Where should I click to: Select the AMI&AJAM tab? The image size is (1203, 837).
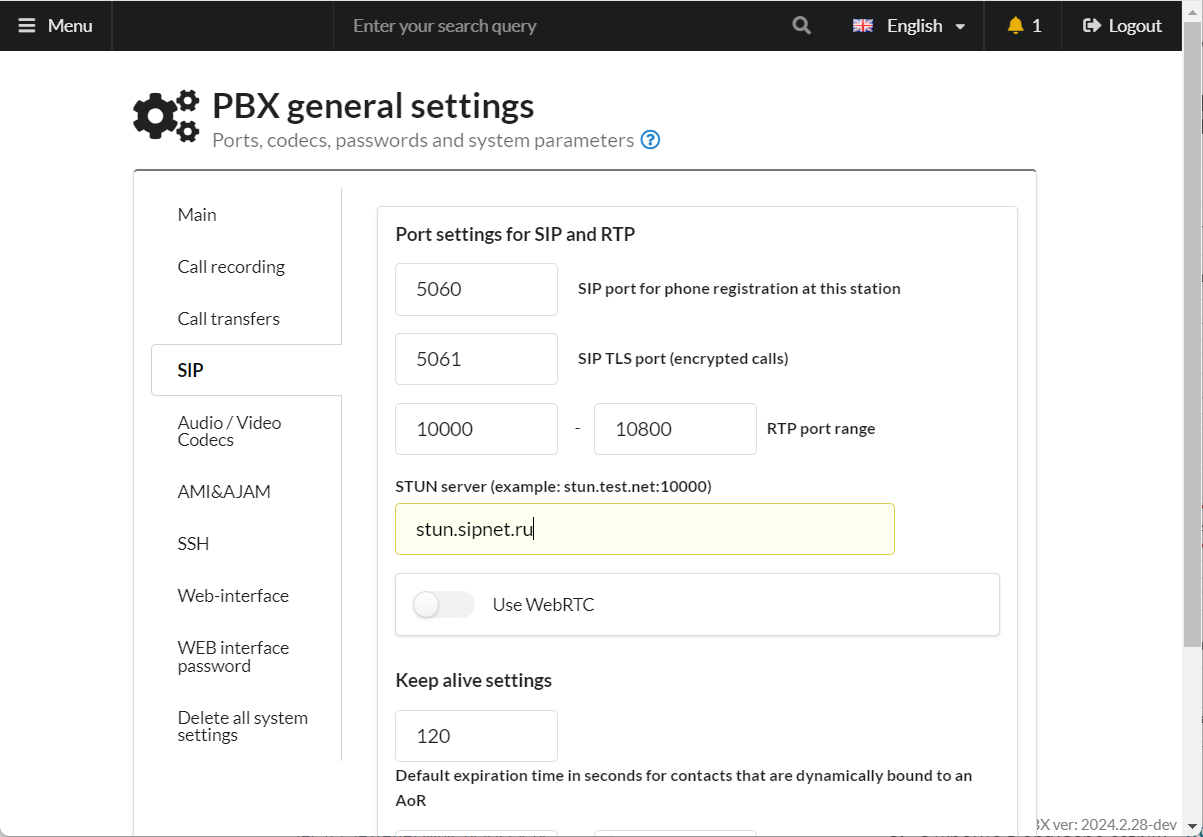pyautogui.click(x=224, y=492)
